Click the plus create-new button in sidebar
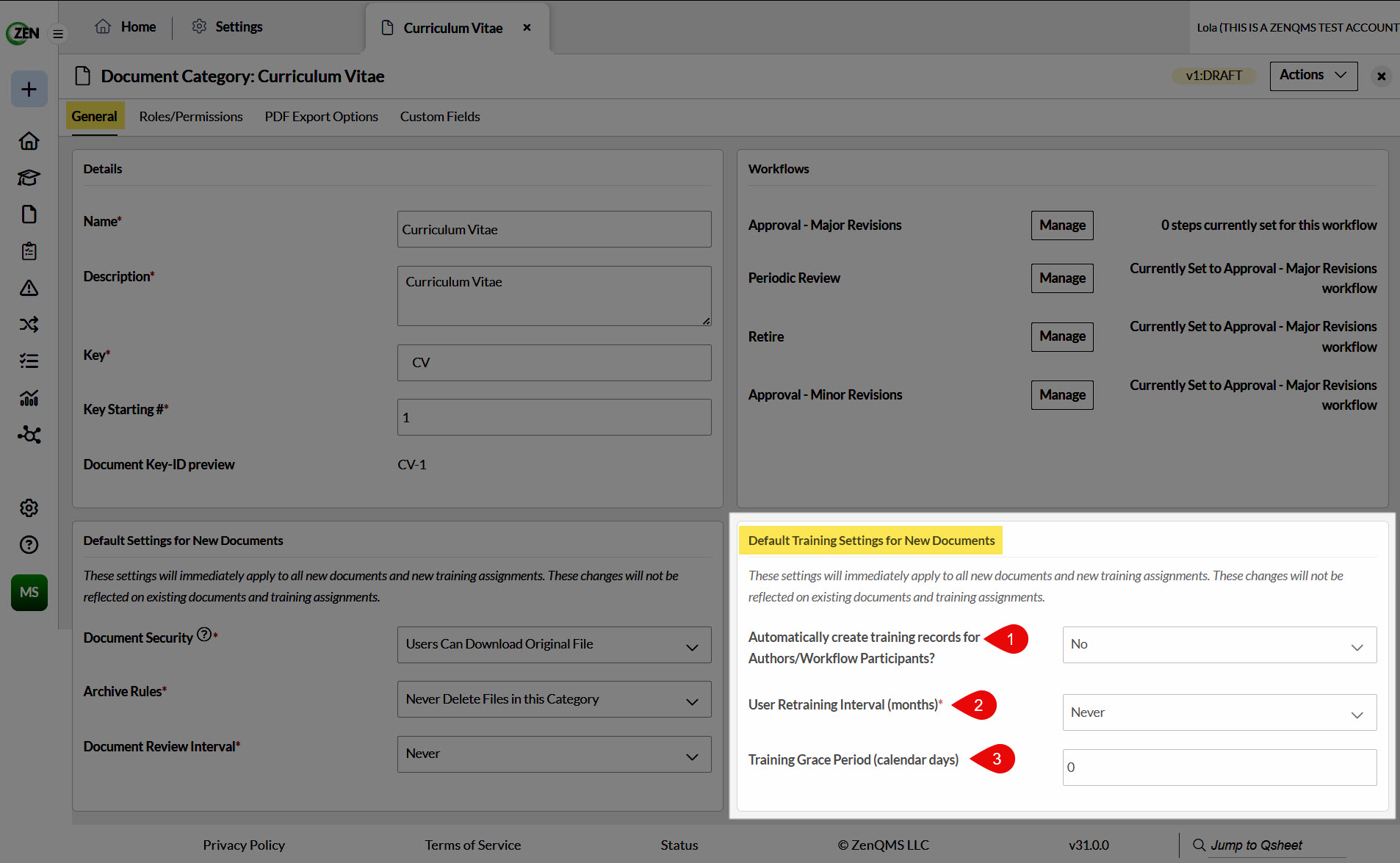 (x=29, y=89)
